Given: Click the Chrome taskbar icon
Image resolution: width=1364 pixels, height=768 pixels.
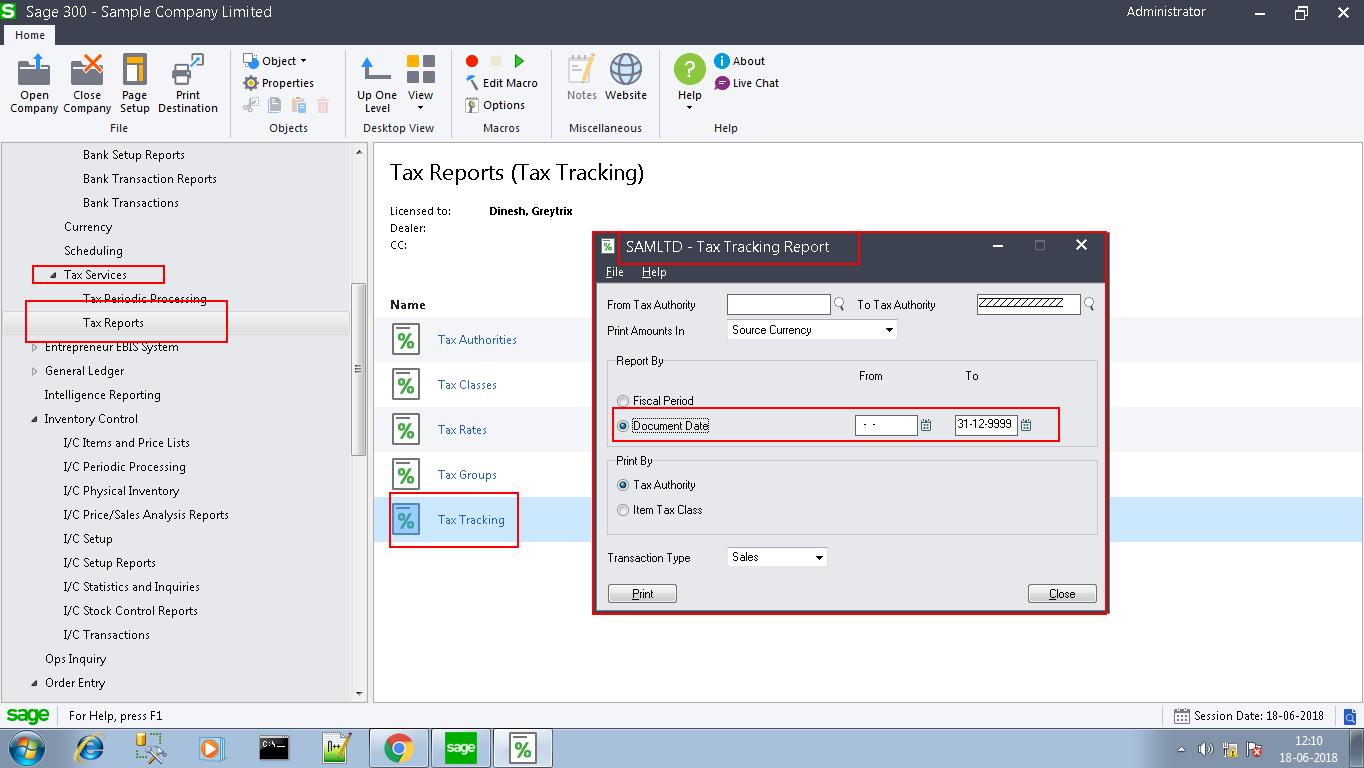Looking at the screenshot, I should point(398,748).
